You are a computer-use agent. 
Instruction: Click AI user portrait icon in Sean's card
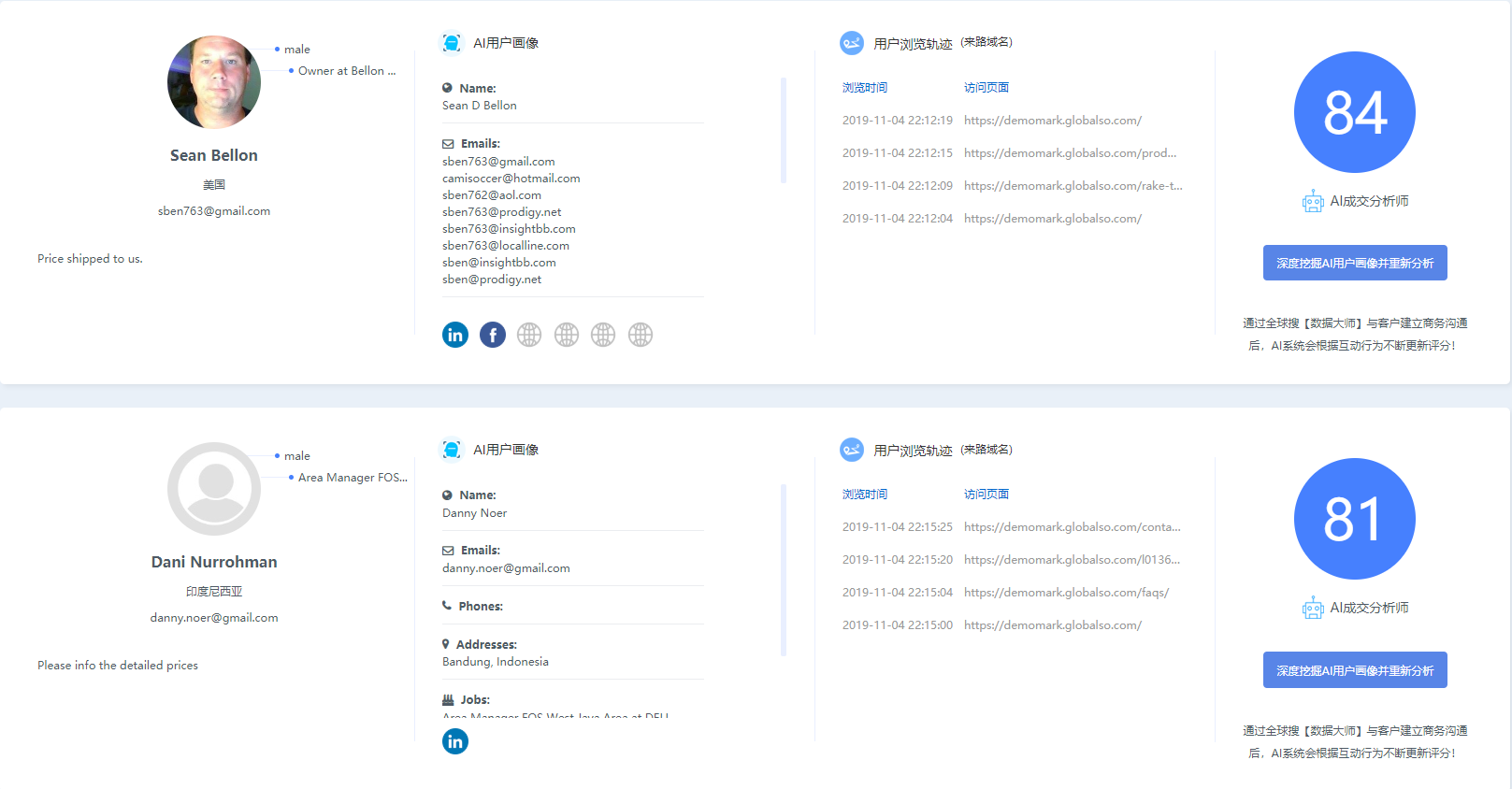coord(452,43)
